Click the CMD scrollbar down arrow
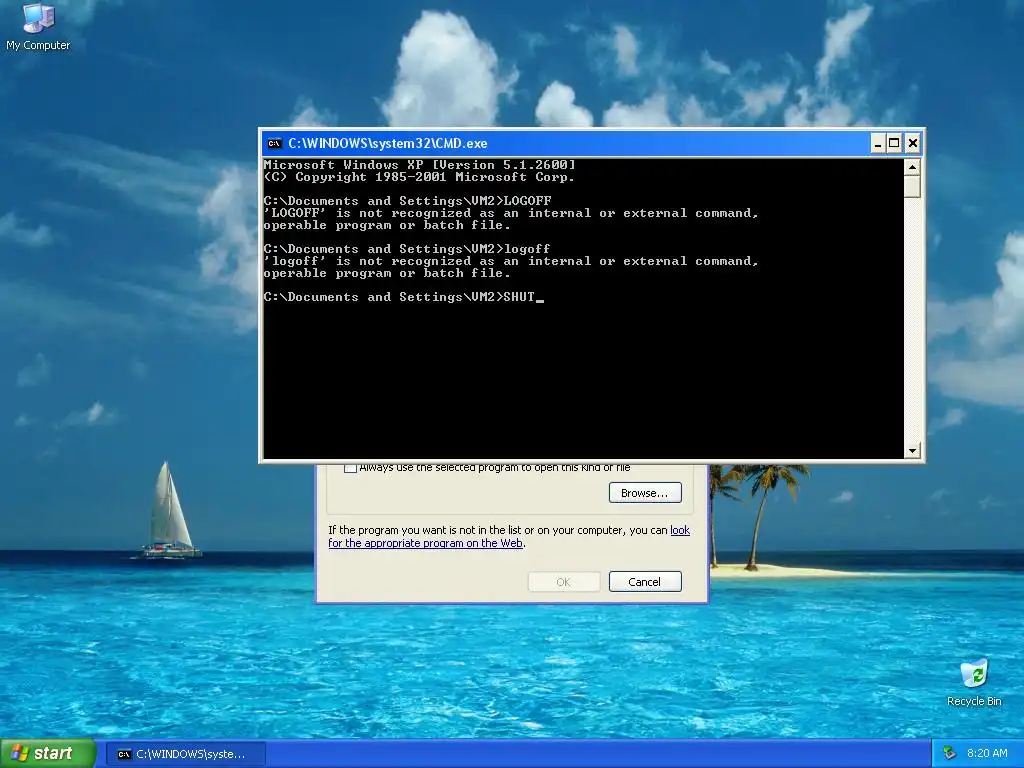The width and height of the screenshot is (1024, 768). click(x=912, y=450)
